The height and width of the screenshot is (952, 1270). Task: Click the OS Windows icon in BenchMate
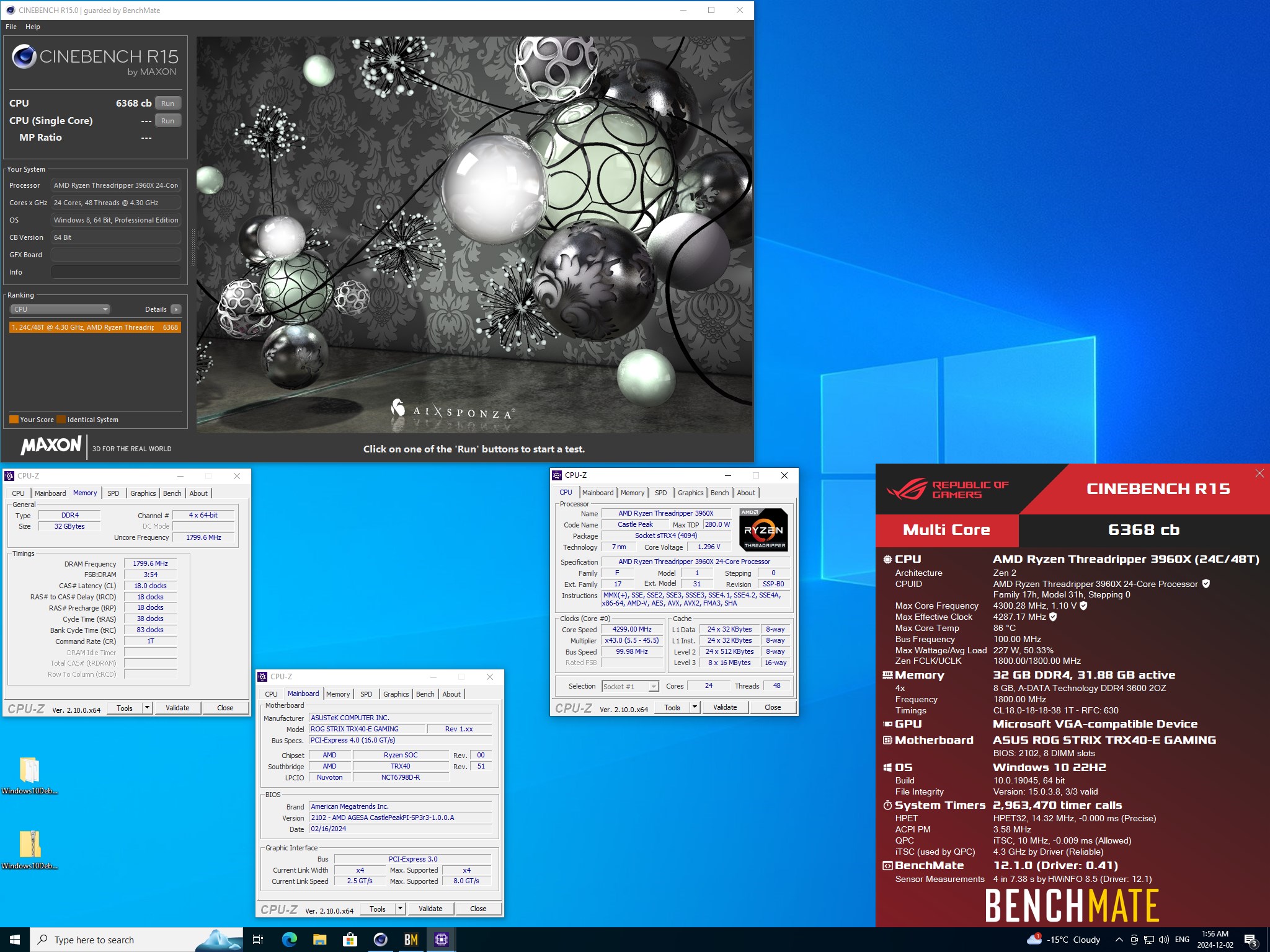point(887,767)
